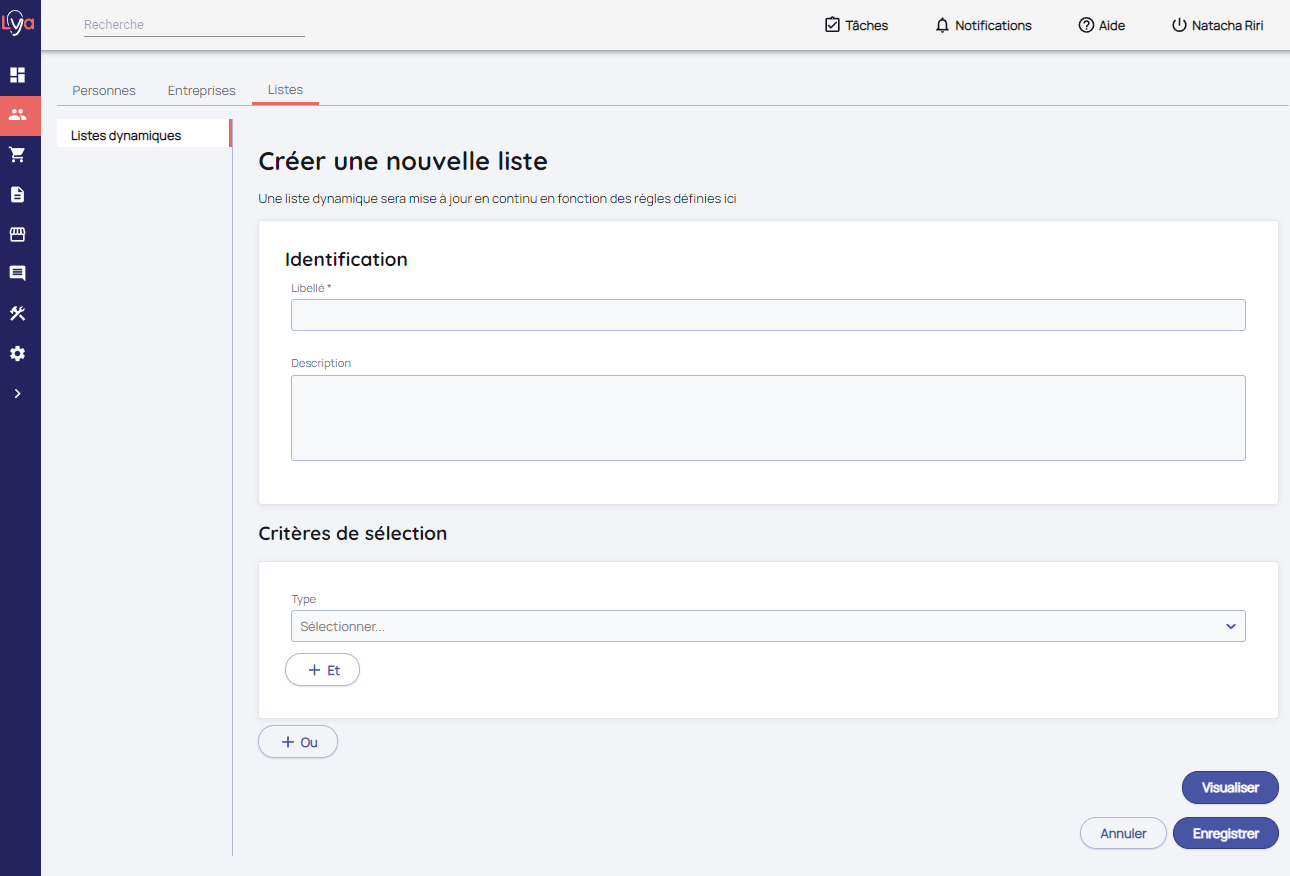Select Listes dynamiques in the side panel

click(126, 135)
